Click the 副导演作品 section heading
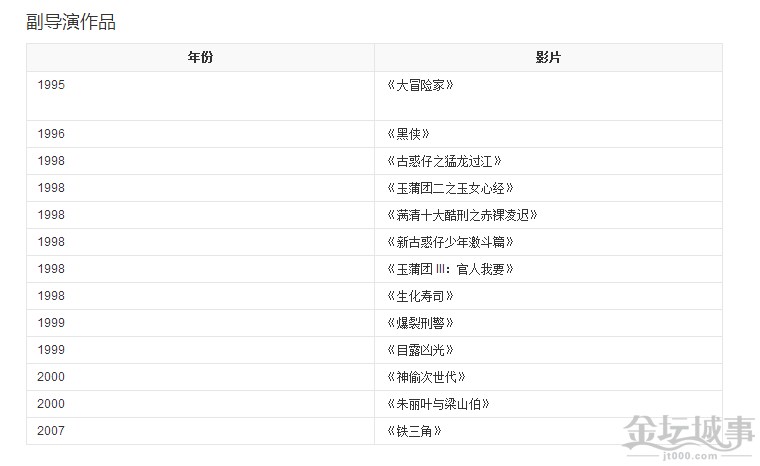760x466 pixels. coord(71,22)
